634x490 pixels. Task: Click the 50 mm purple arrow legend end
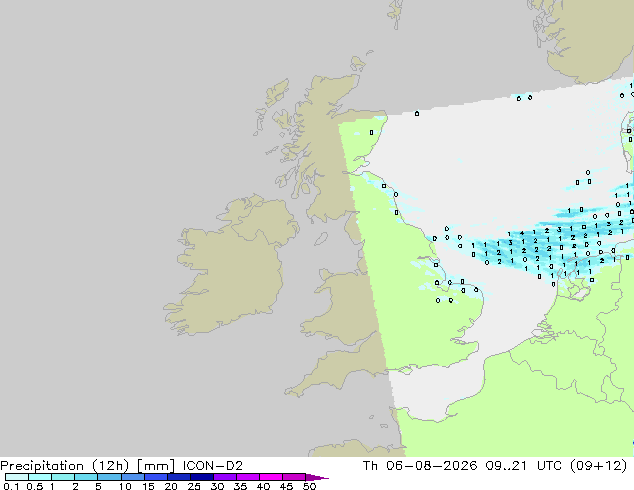pyautogui.click(x=317, y=477)
